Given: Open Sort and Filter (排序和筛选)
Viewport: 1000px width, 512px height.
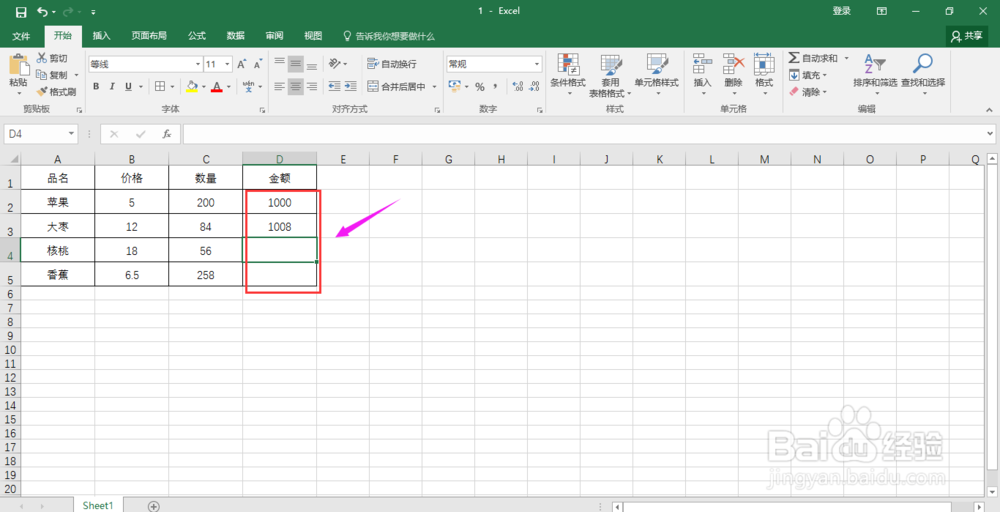Looking at the screenshot, I should pos(875,75).
